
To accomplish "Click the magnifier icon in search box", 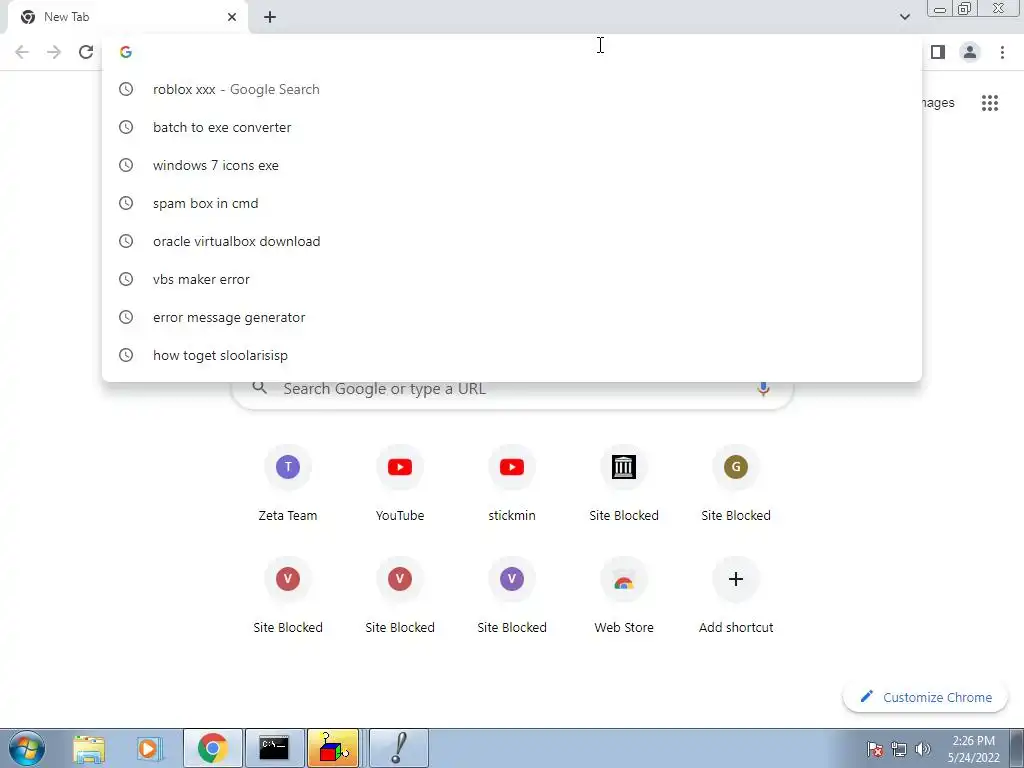I will coord(260,388).
